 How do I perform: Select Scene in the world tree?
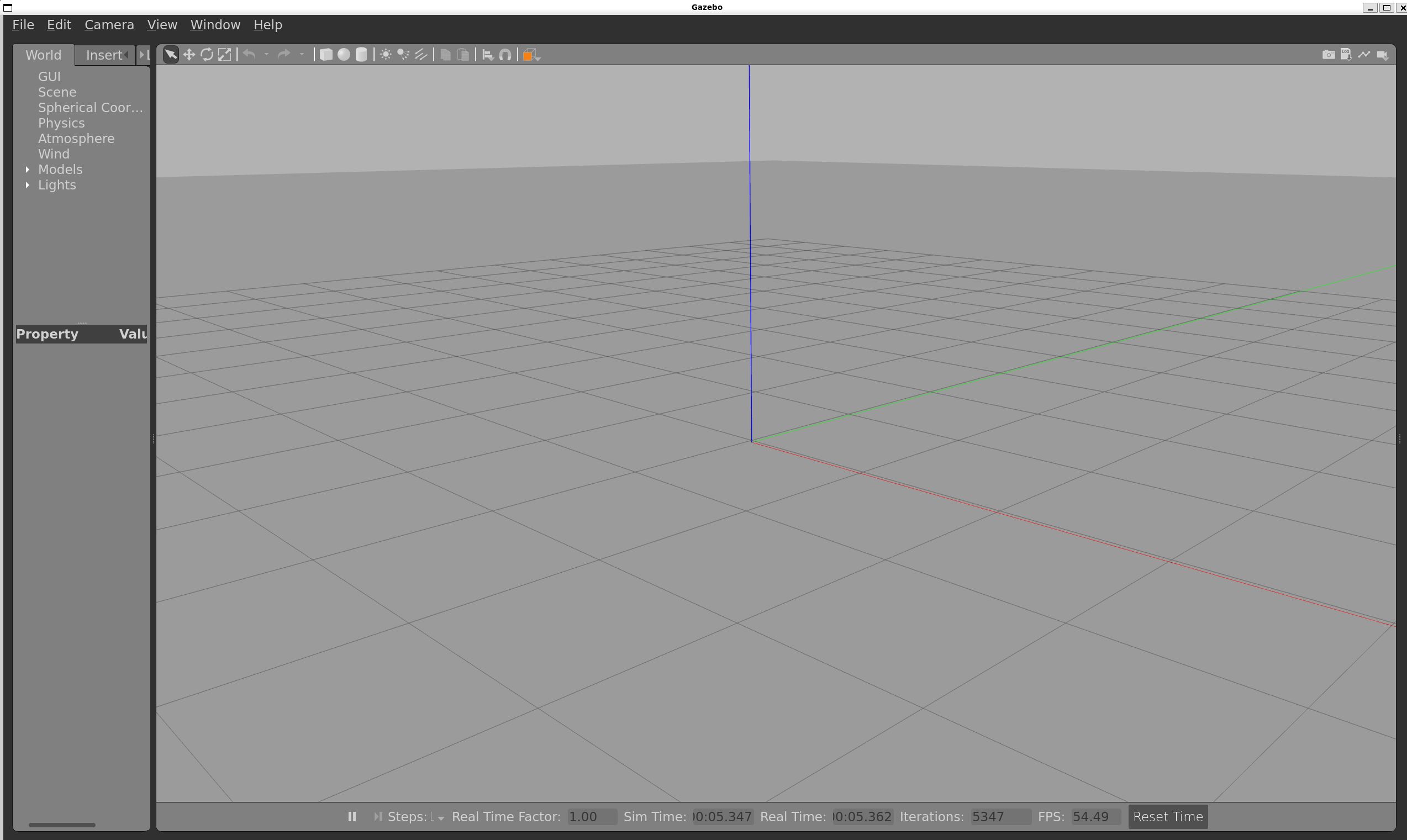point(57,92)
